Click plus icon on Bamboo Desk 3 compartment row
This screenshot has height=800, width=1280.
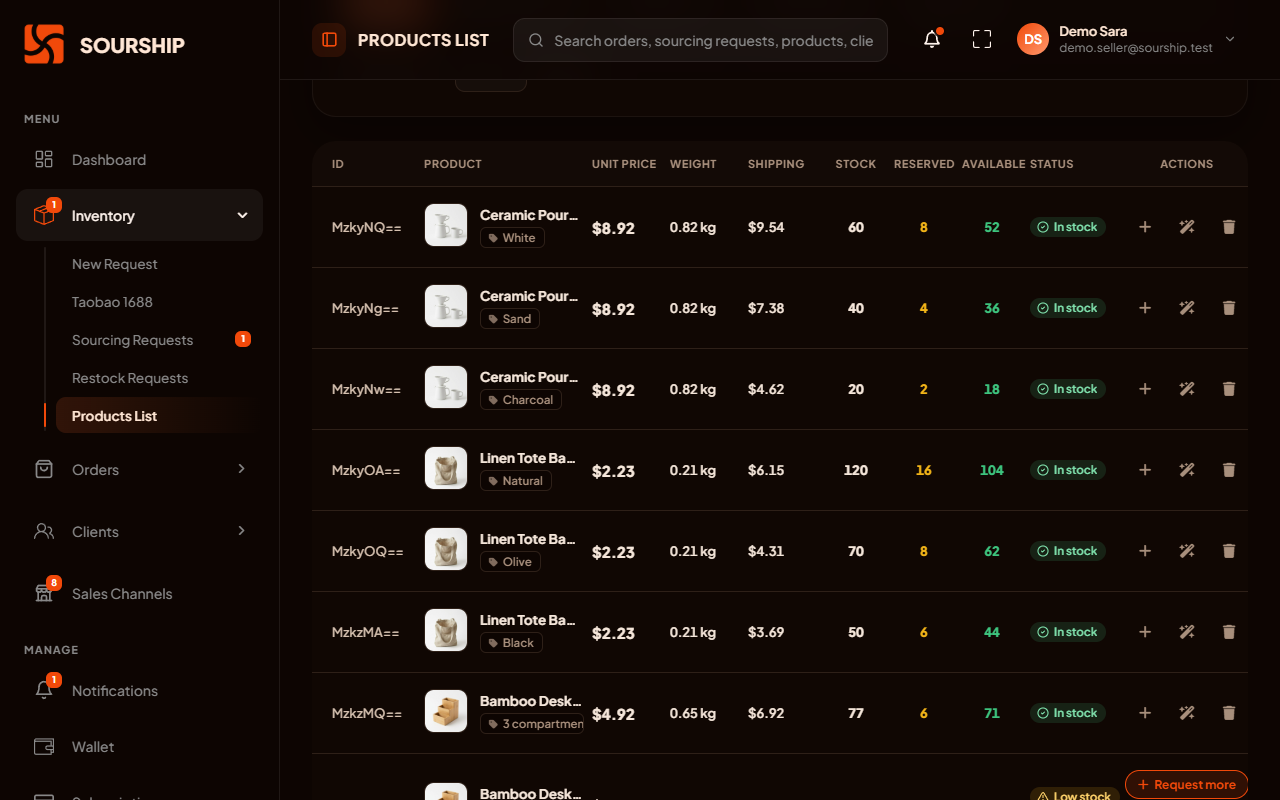tap(1145, 713)
